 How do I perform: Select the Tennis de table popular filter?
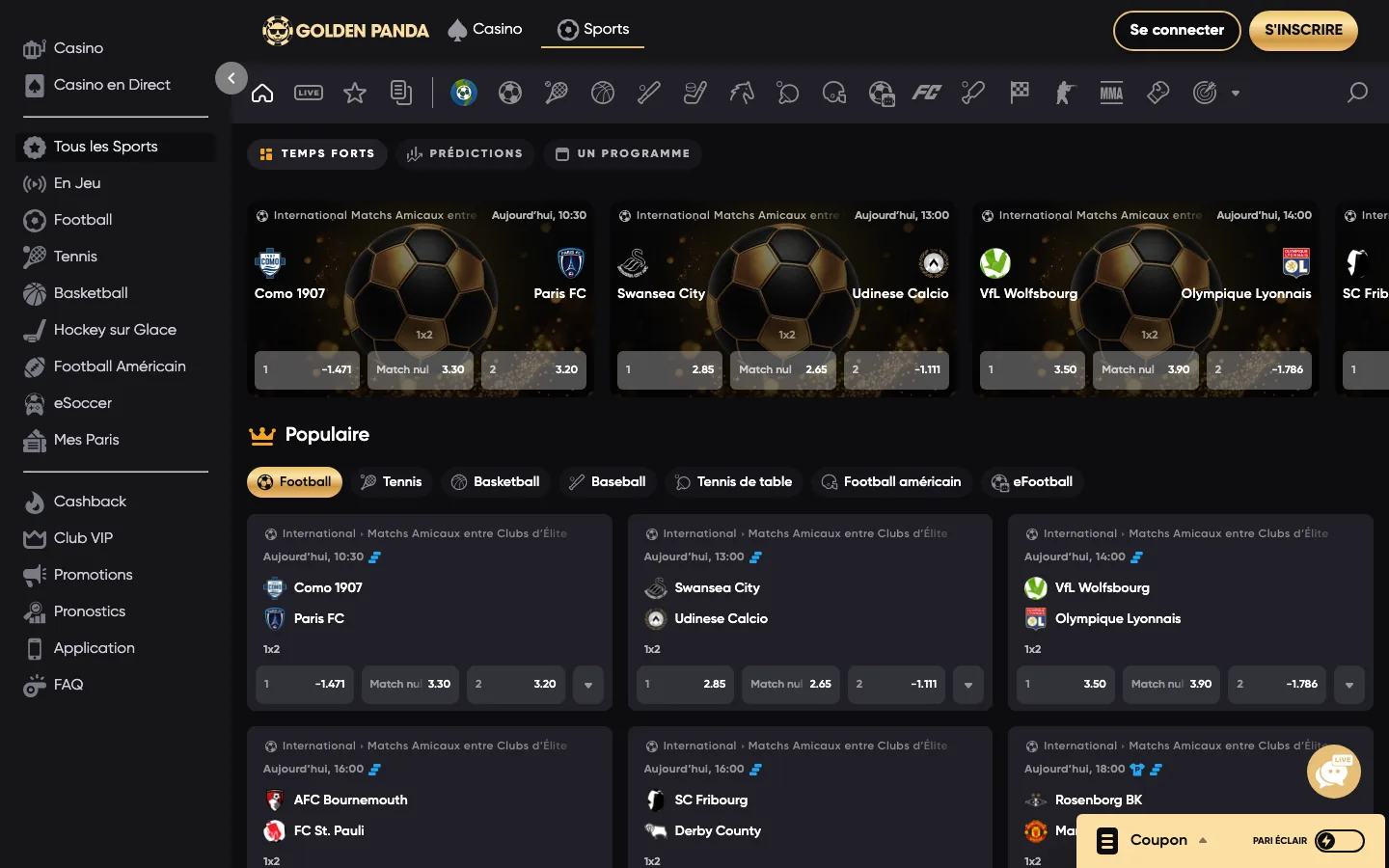click(x=733, y=482)
